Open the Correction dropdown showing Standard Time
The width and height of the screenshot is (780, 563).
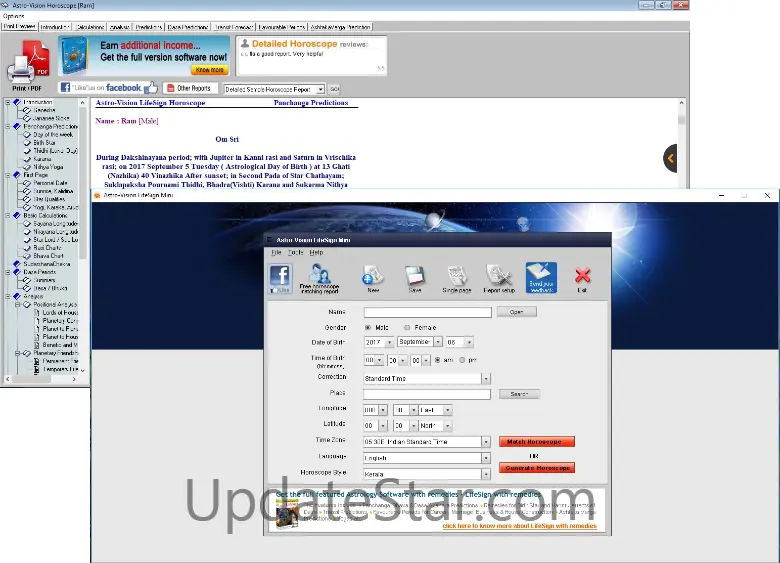[x=486, y=379]
